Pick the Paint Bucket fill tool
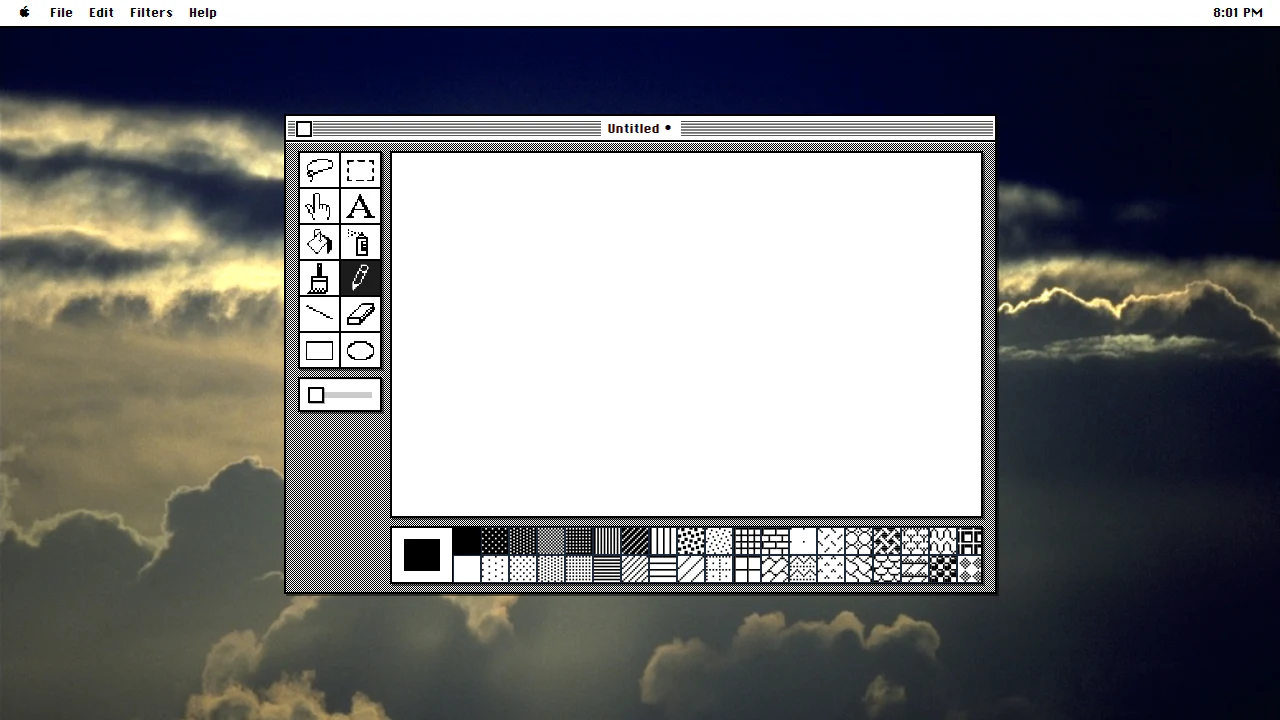 [x=319, y=242]
